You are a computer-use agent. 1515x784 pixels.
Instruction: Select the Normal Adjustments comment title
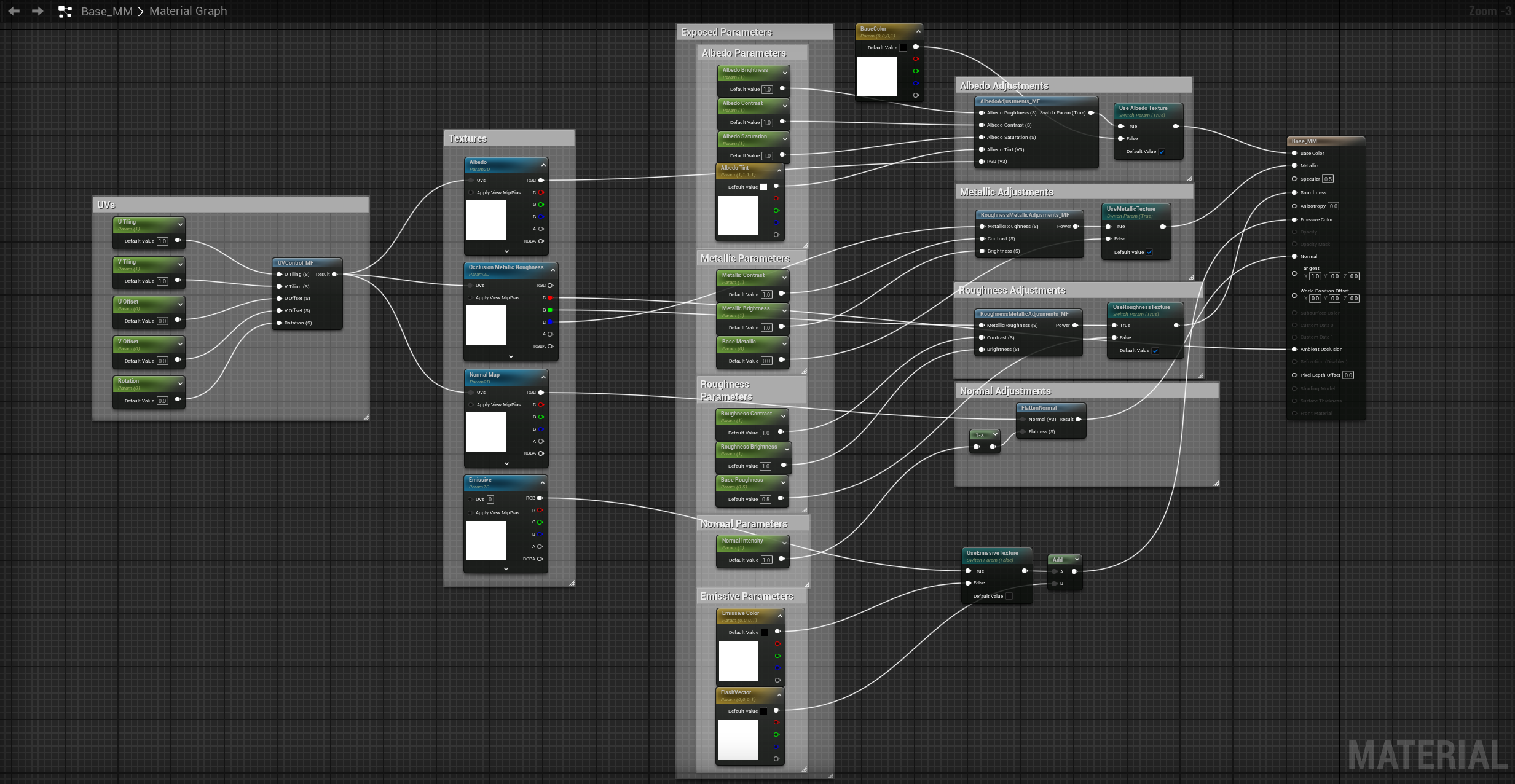[1005, 391]
